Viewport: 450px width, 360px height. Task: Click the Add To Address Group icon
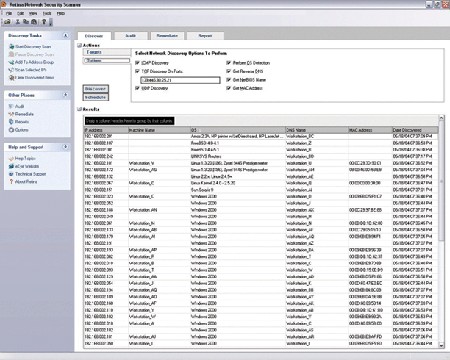(12, 62)
